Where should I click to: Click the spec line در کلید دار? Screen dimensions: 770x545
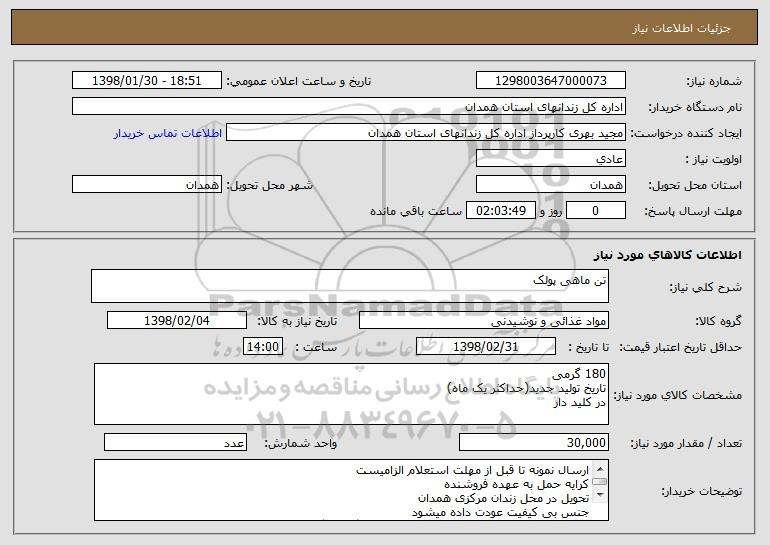pos(579,403)
